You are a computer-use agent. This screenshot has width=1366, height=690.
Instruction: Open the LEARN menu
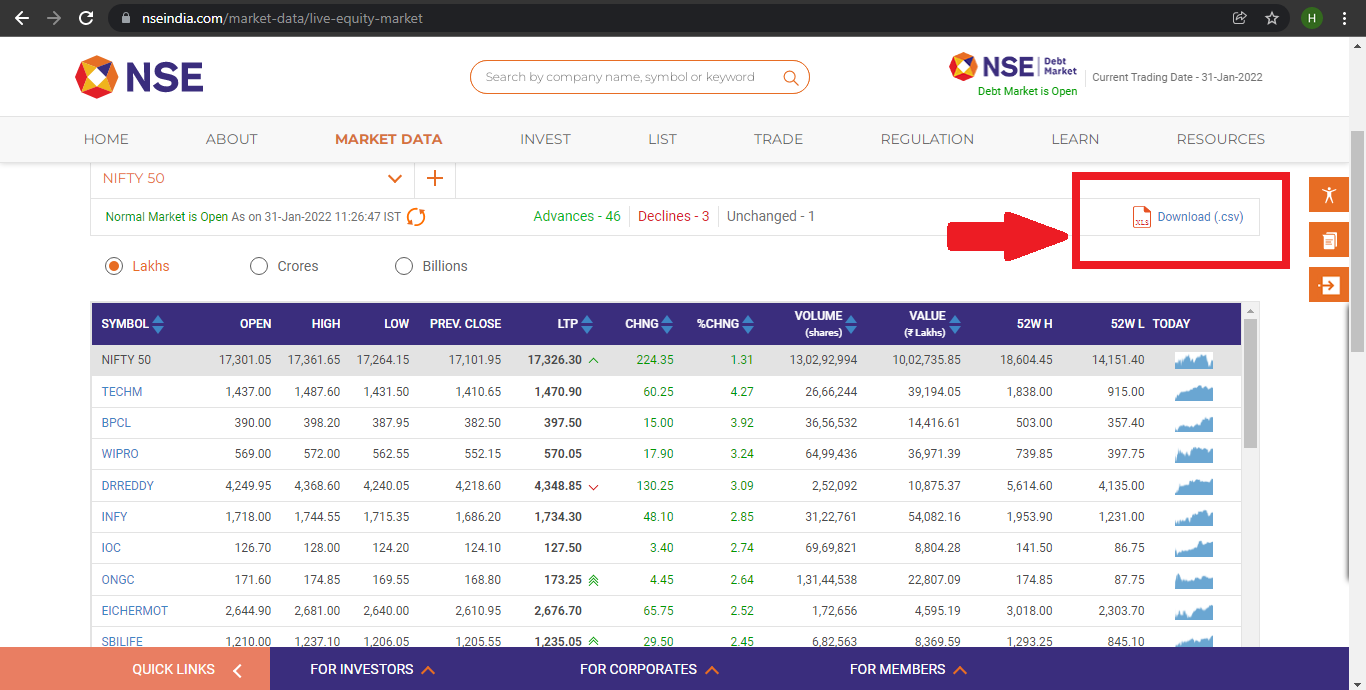pos(1075,139)
